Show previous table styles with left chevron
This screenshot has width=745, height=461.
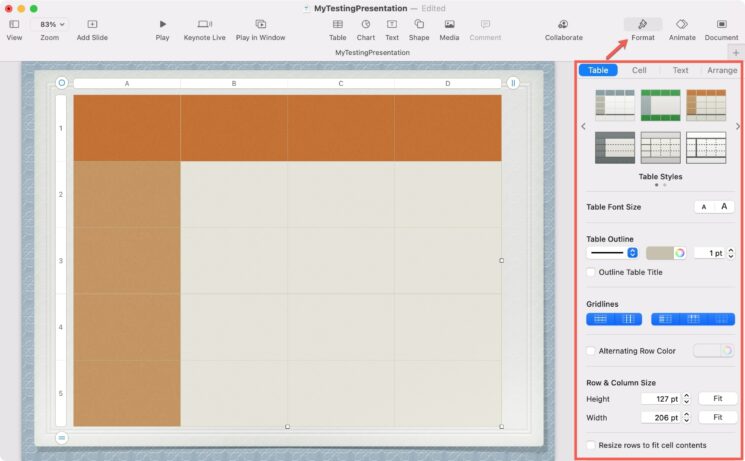coord(583,126)
